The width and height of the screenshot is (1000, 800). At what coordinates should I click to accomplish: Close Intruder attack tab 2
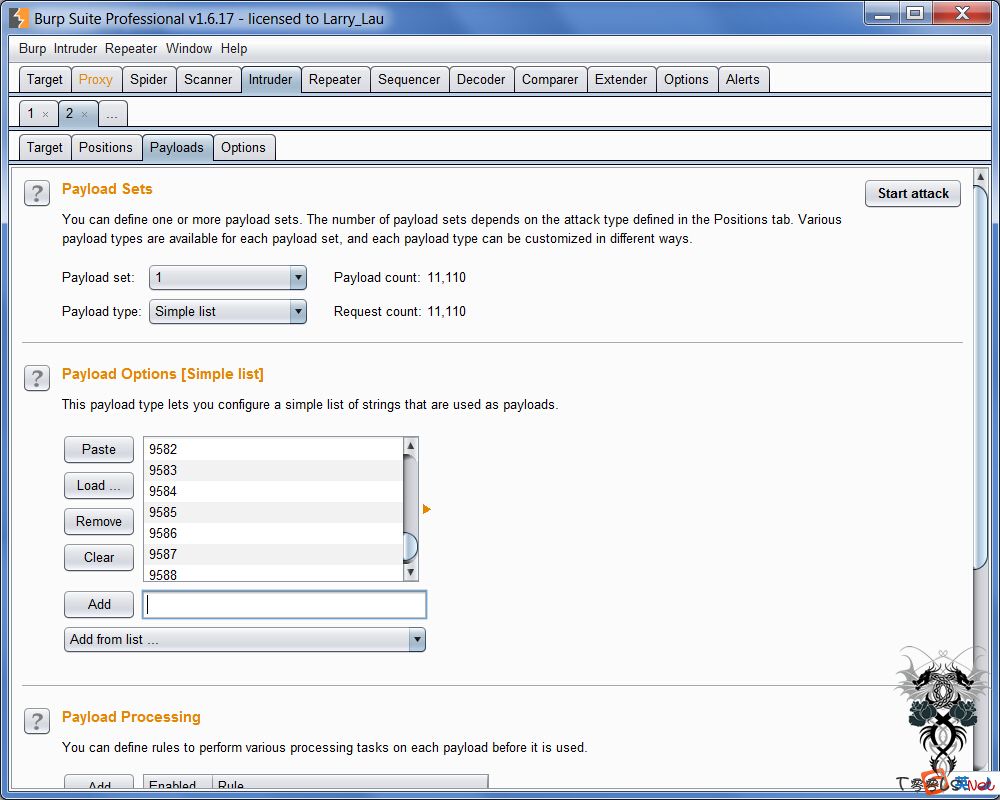coord(84,114)
